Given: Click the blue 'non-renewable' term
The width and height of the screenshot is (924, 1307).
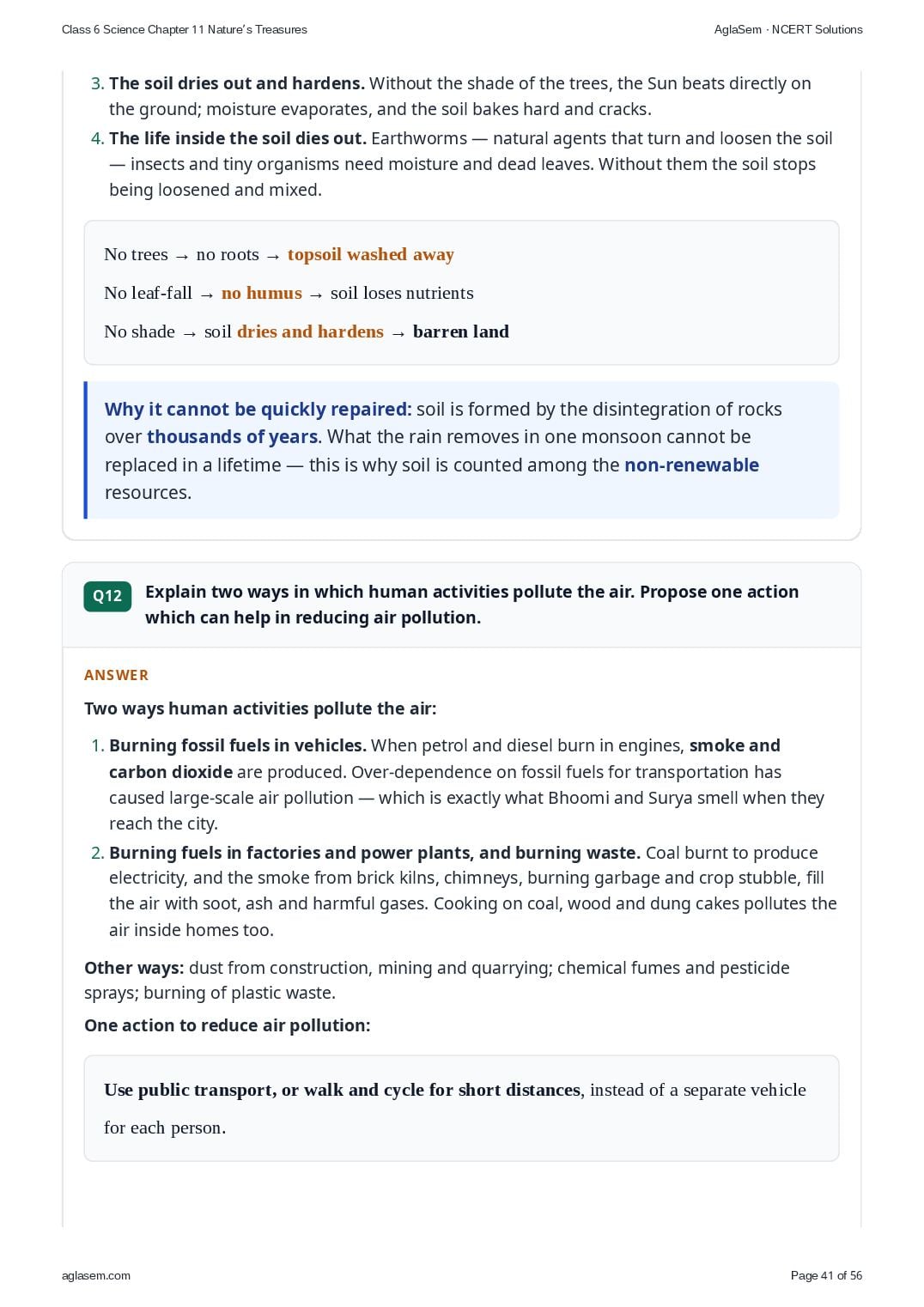Looking at the screenshot, I should click(692, 465).
